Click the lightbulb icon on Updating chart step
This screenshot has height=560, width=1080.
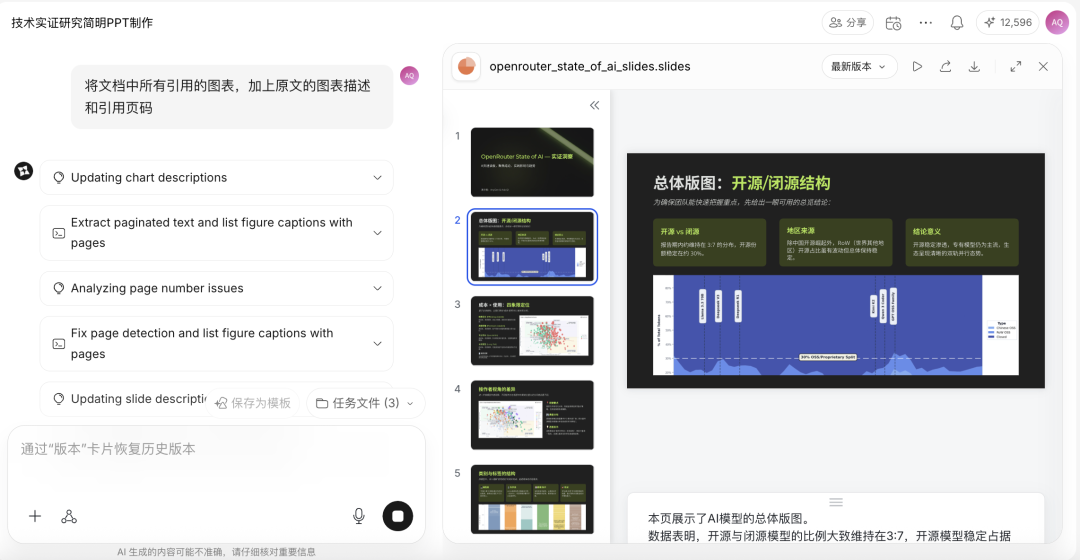(x=59, y=178)
